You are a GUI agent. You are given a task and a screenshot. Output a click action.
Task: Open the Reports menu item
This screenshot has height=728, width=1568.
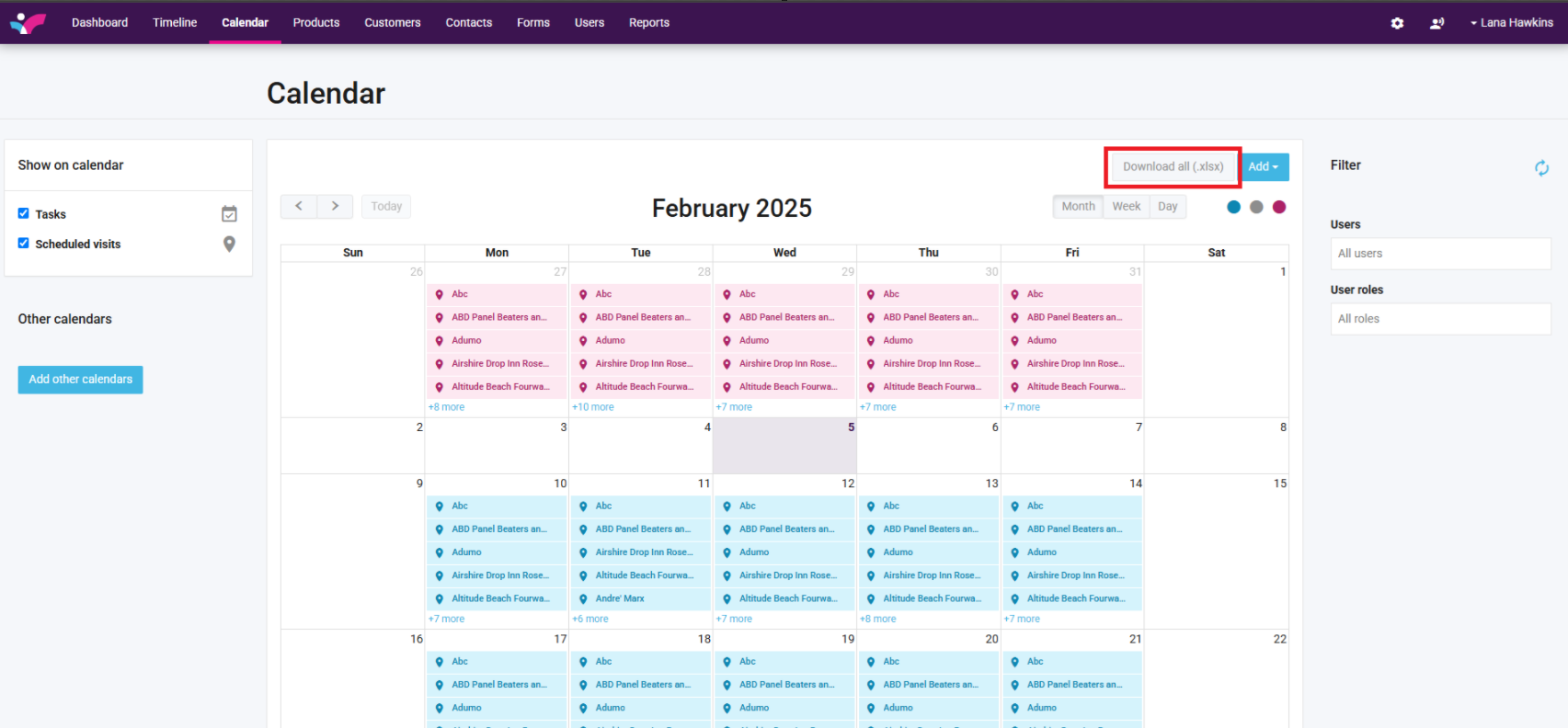(648, 23)
